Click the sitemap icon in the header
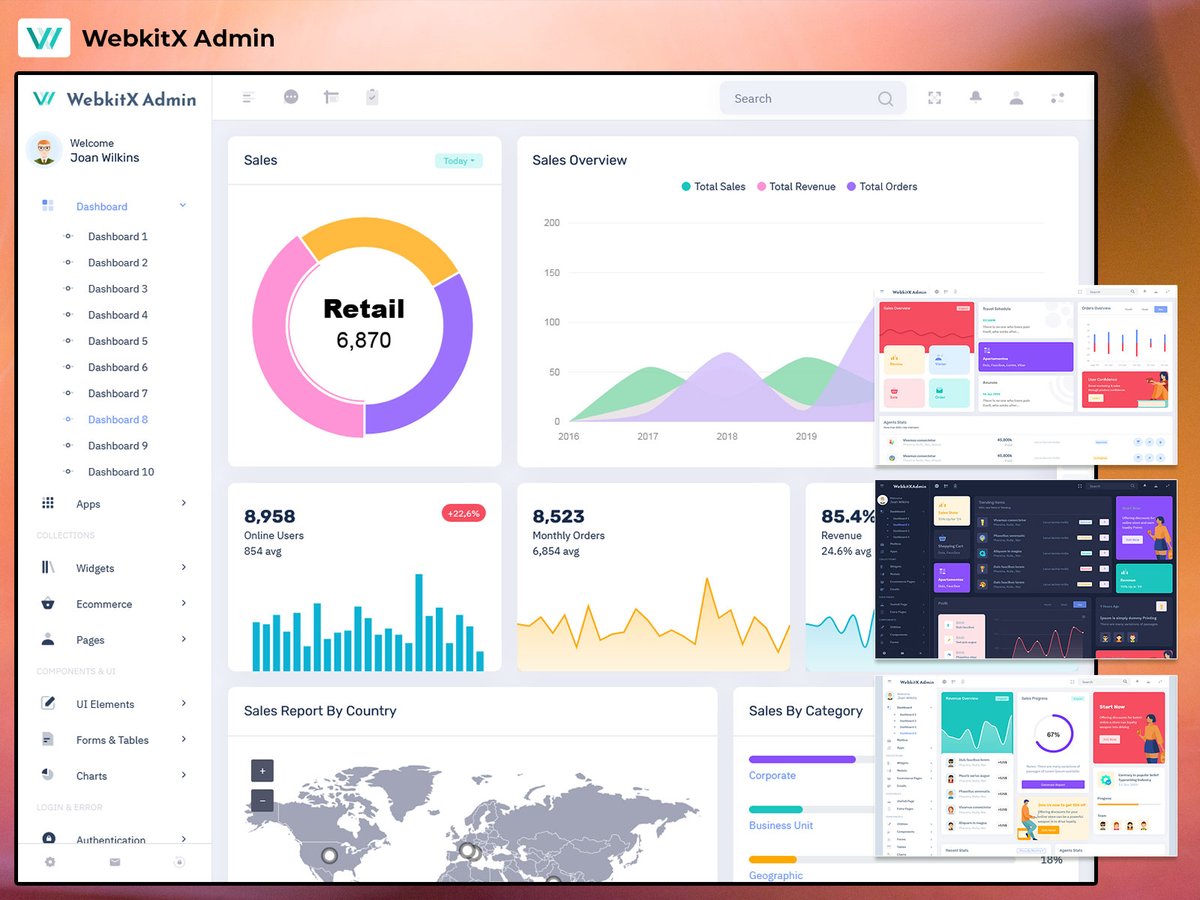The image size is (1200, 900). click(x=331, y=97)
